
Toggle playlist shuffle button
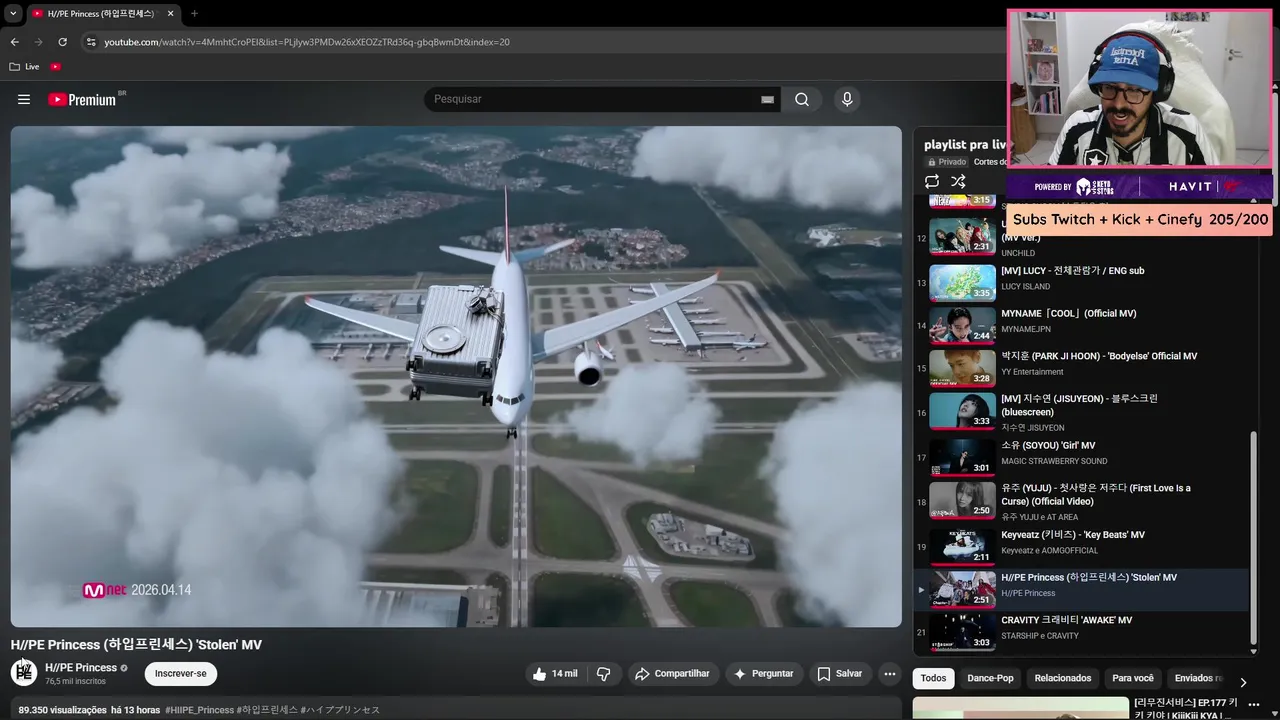pyautogui.click(x=958, y=181)
